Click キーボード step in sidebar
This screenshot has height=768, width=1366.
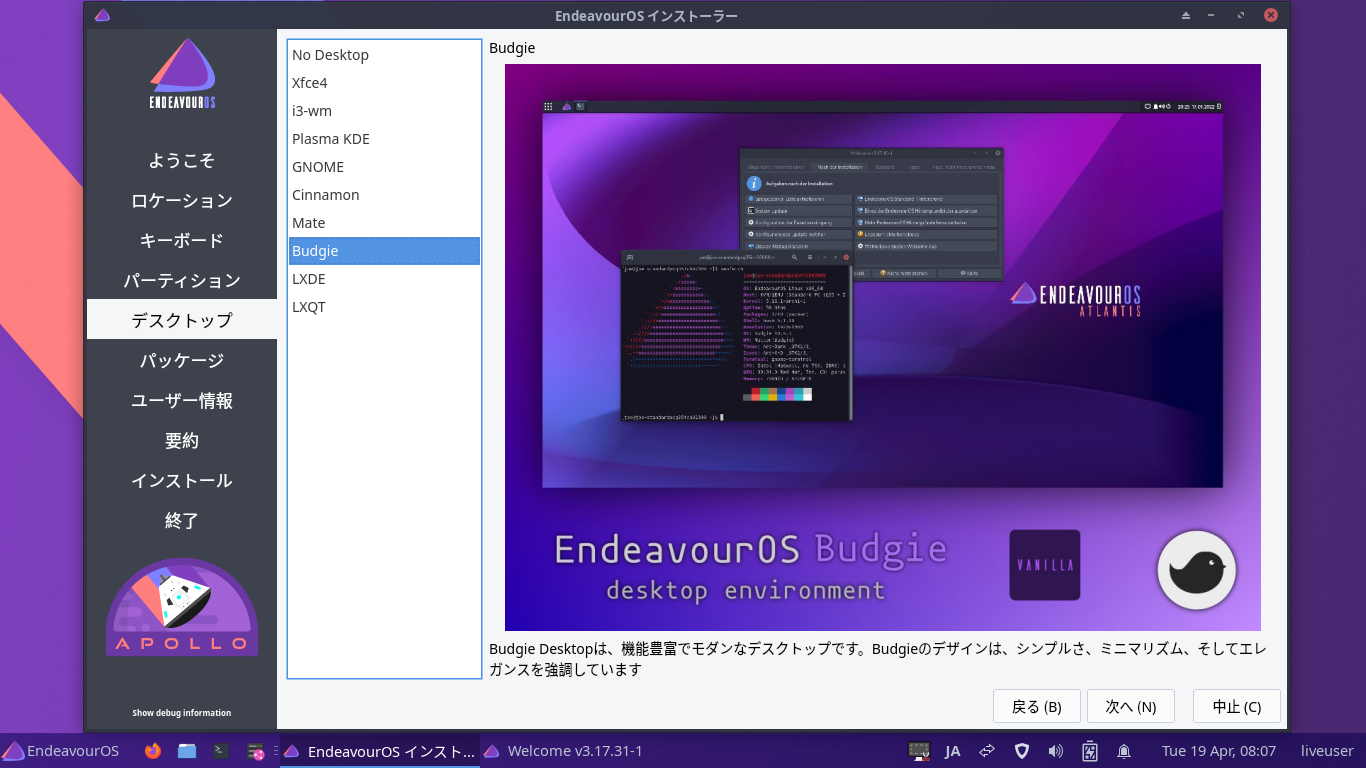182,240
